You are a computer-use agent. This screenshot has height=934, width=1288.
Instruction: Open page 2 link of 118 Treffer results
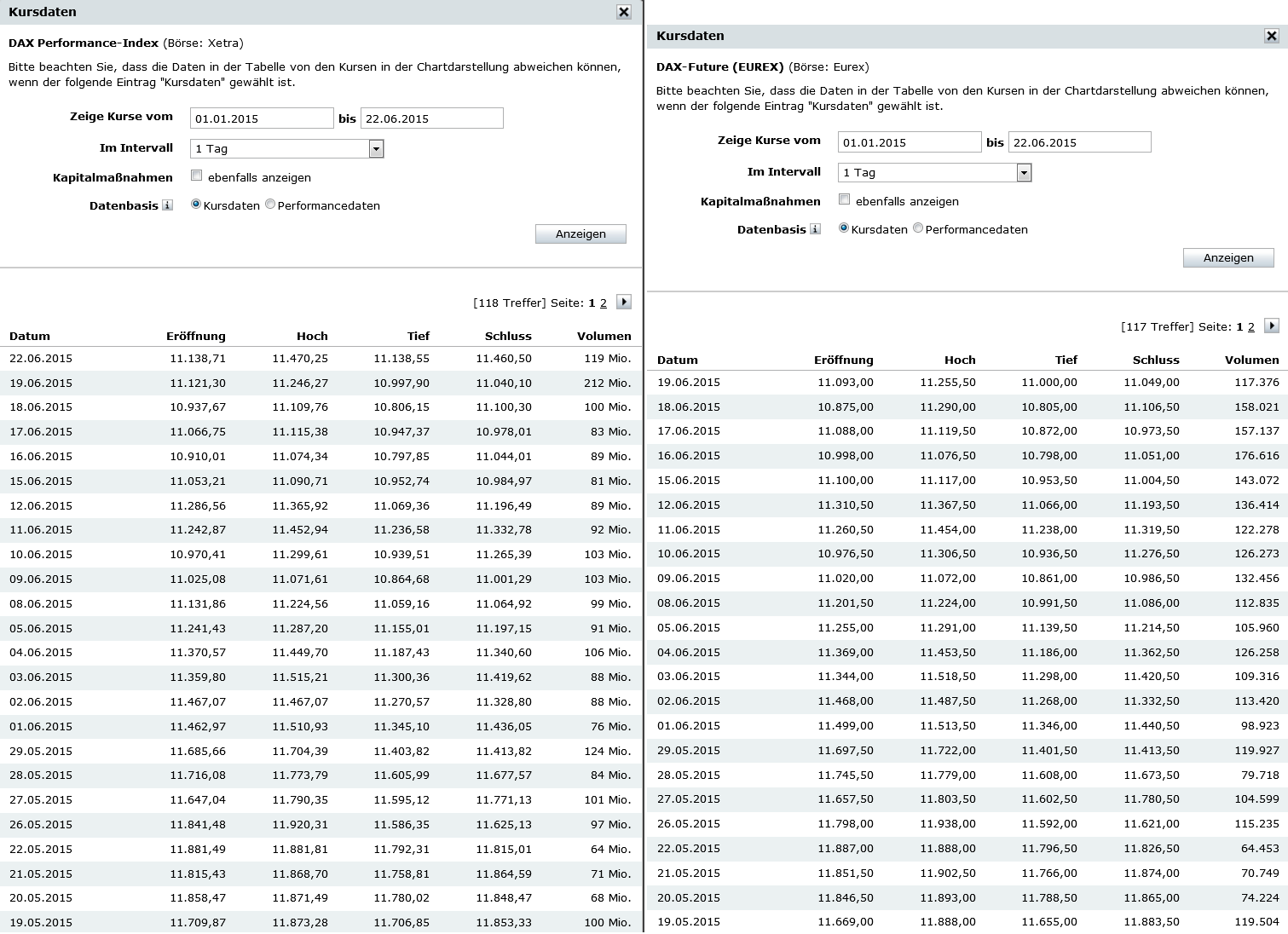point(604,303)
